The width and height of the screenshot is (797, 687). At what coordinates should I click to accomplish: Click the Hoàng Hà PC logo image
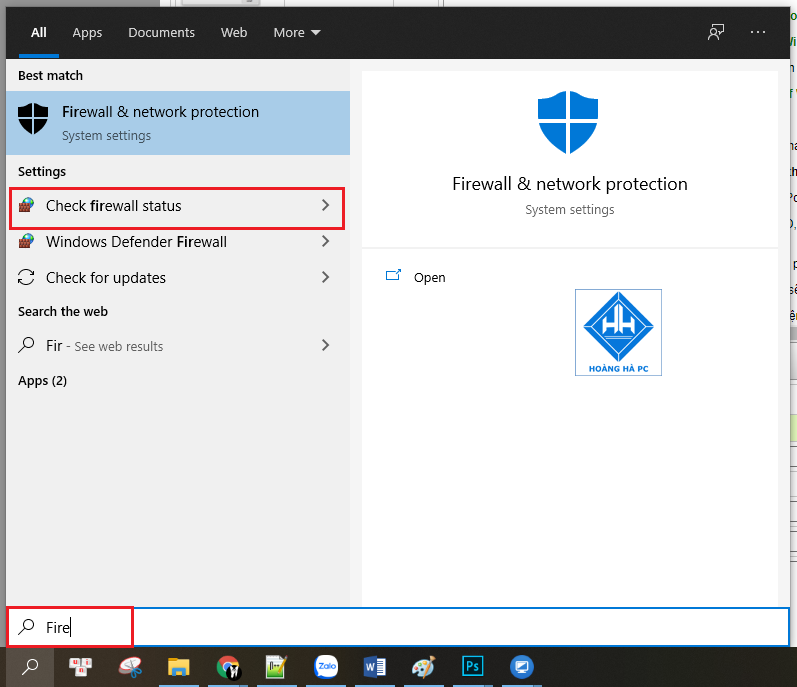coord(618,332)
